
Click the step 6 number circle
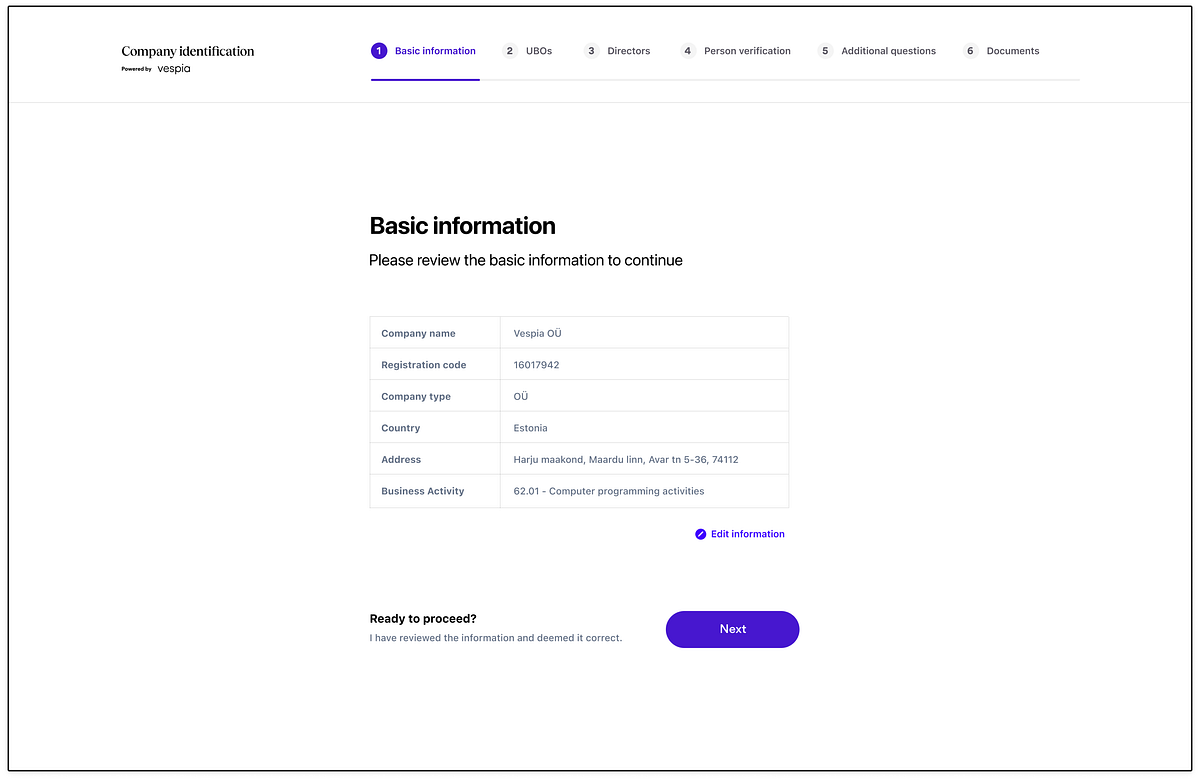(x=970, y=51)
